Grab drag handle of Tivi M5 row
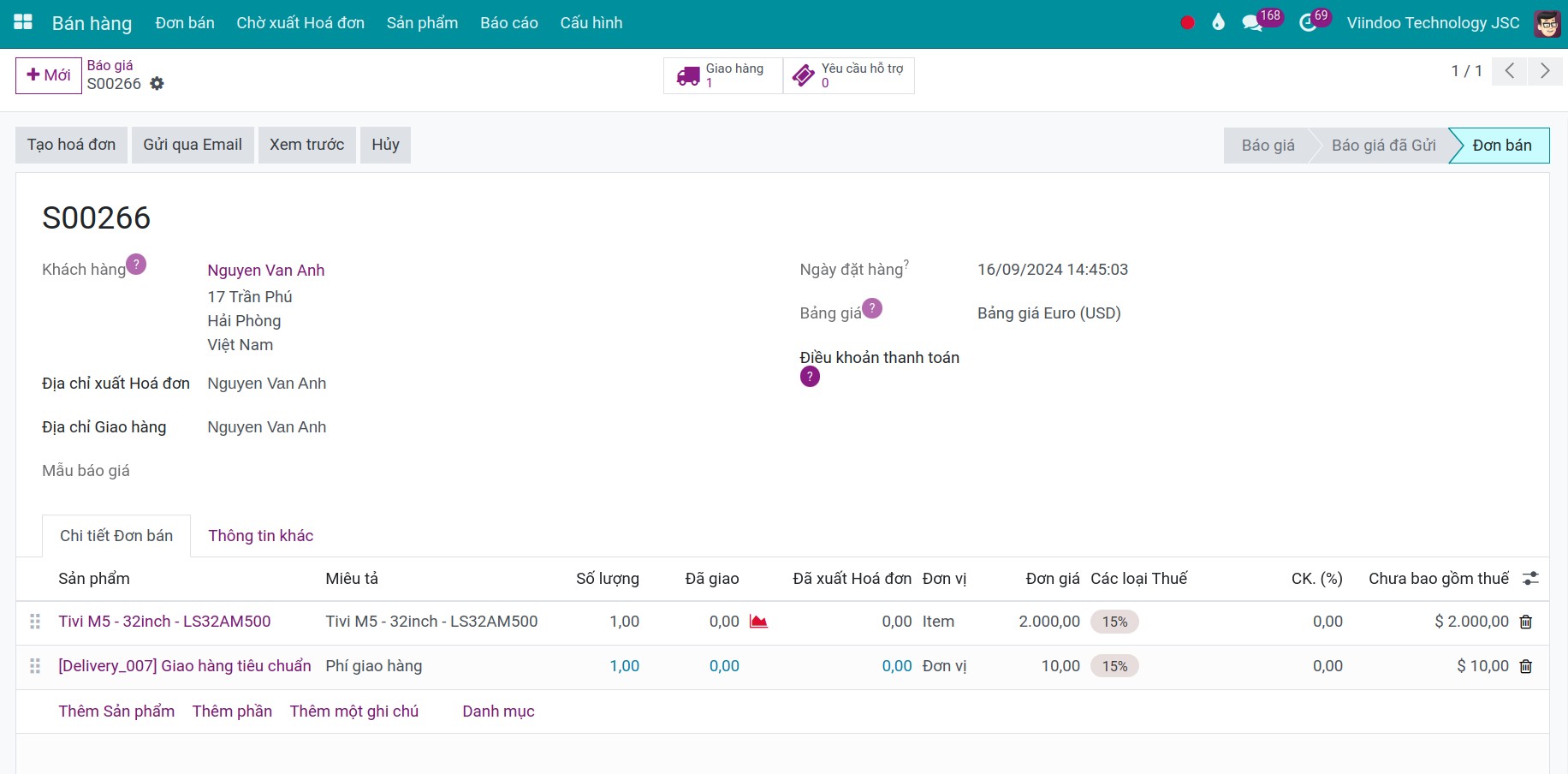 [x=35, y=622]
